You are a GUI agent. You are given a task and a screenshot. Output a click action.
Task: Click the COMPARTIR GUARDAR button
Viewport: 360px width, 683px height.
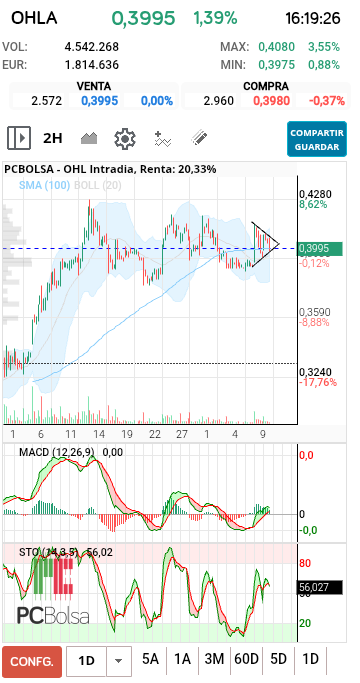[x=317, y=139]
